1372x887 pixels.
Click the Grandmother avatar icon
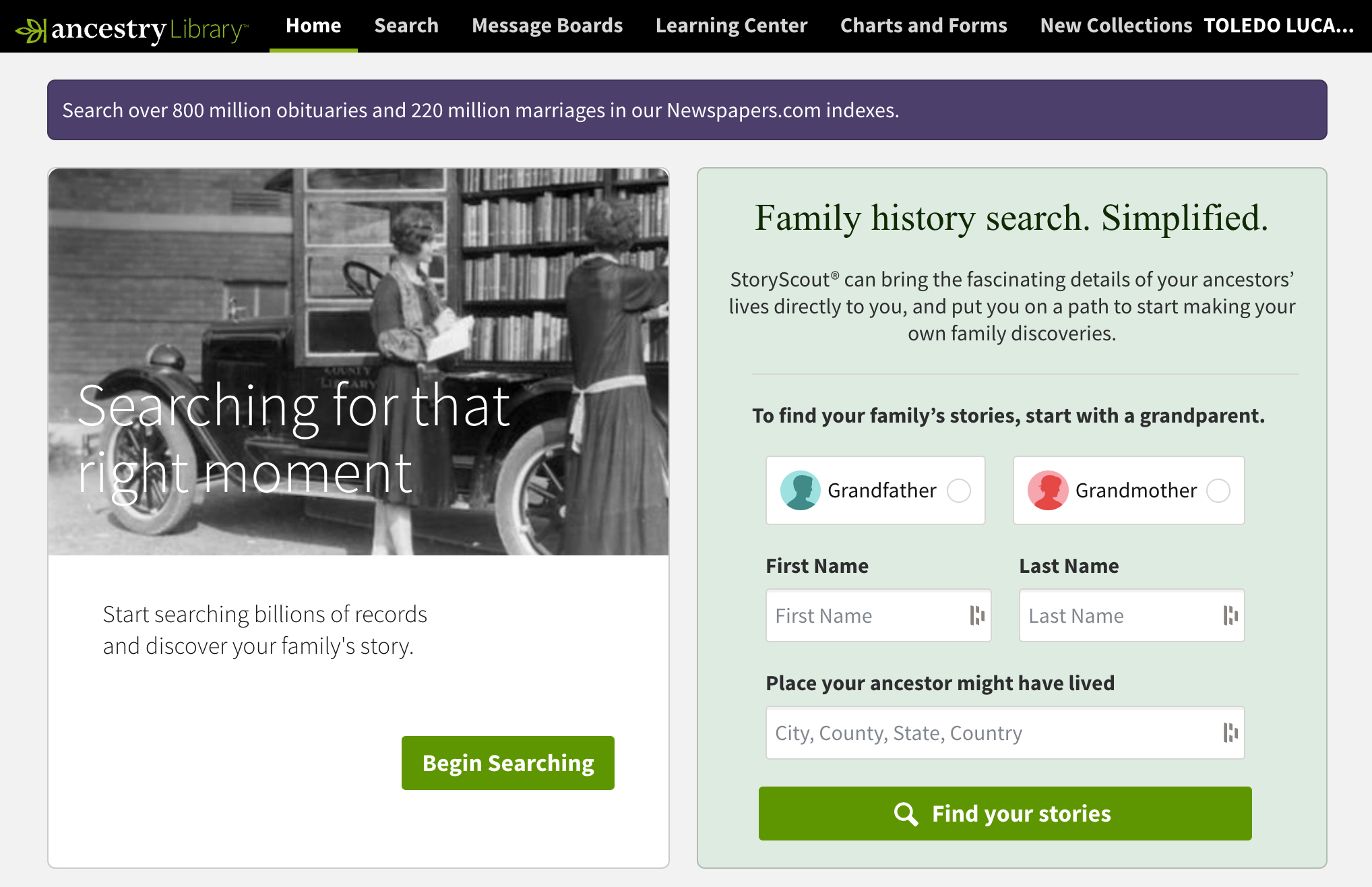pos(1048,490)
